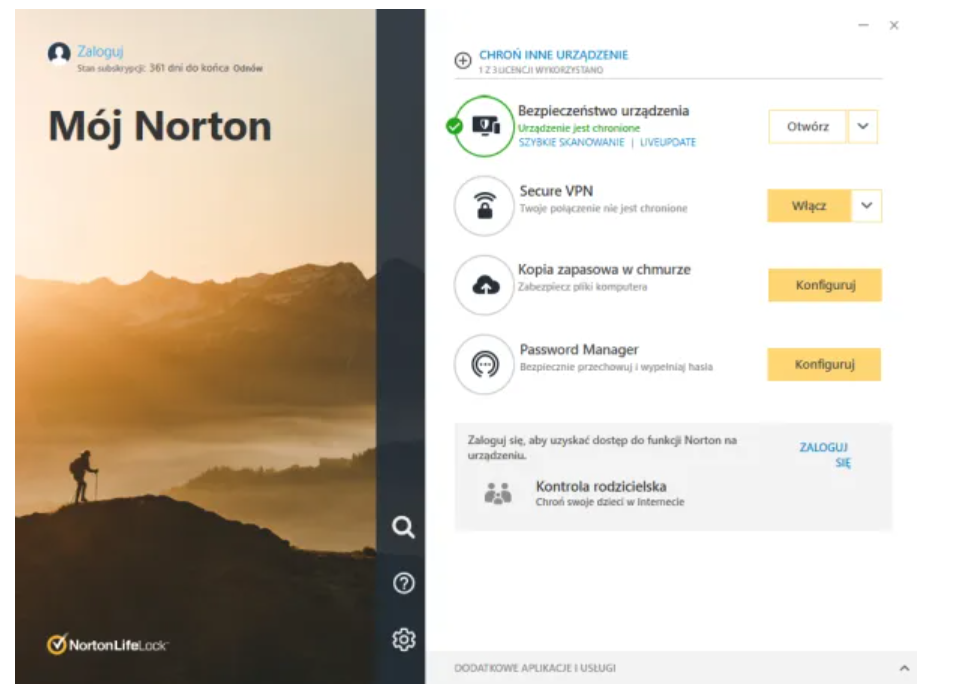Expand the dropdown arrow next to Włącz
975x689 pixels.
tap(866, 206)
